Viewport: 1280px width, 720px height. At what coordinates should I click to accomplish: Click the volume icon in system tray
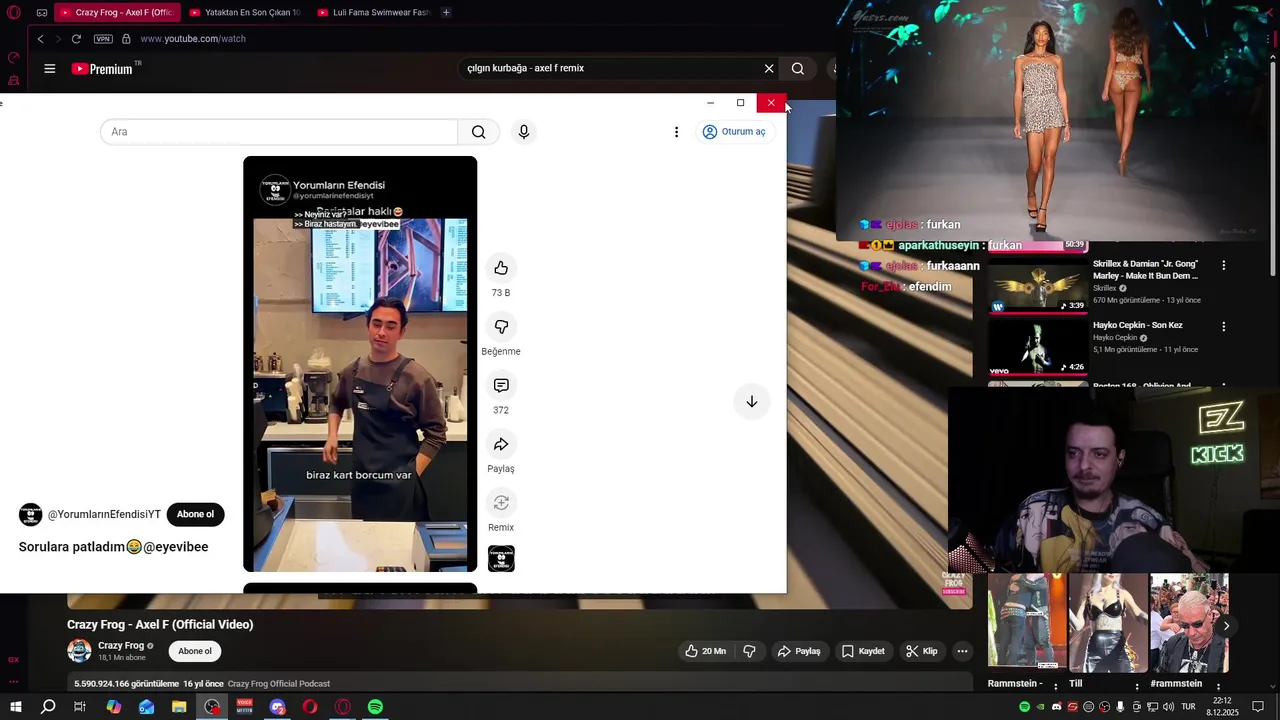[x=1169, y=707]
